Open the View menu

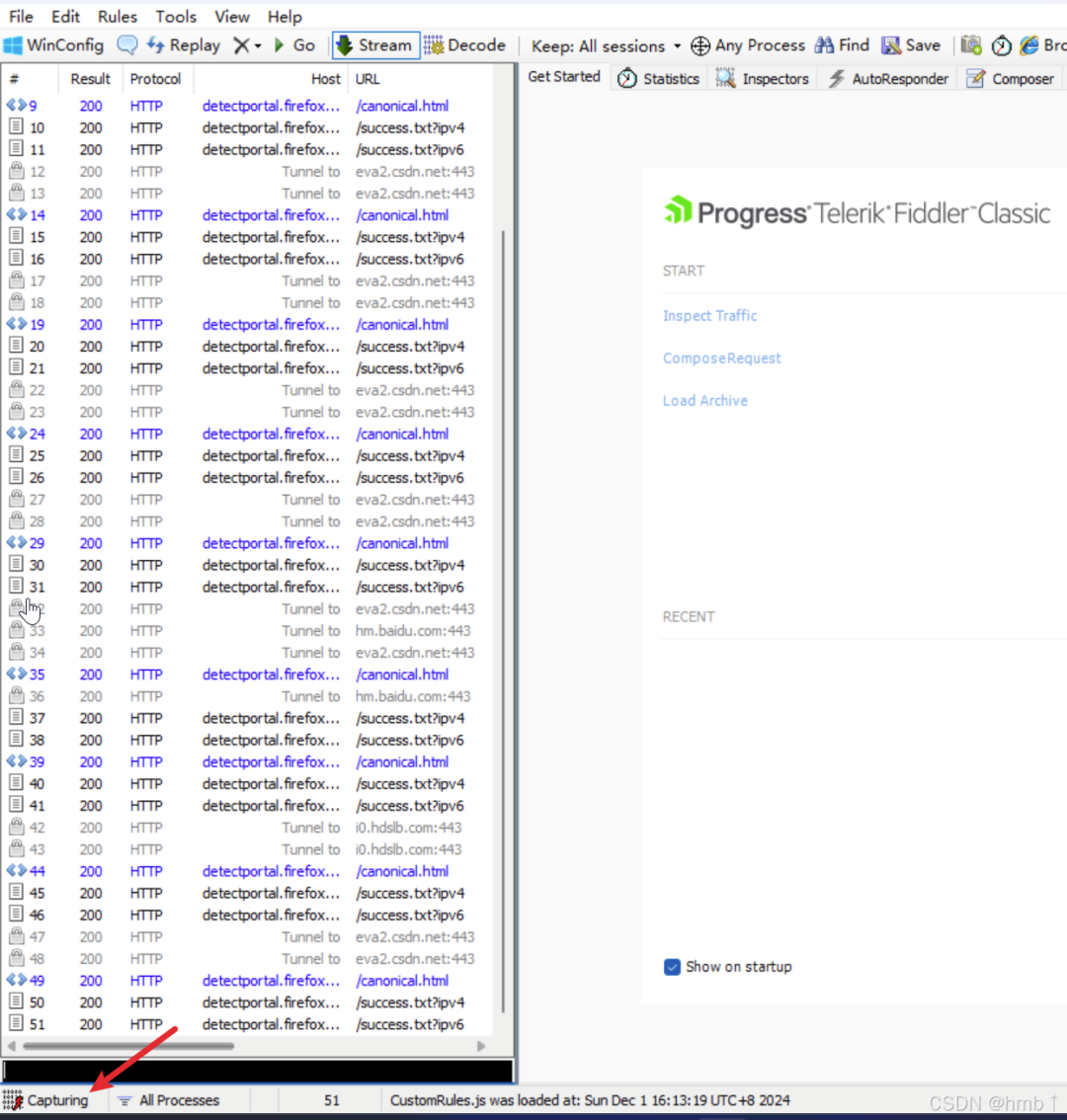[232, 17]
